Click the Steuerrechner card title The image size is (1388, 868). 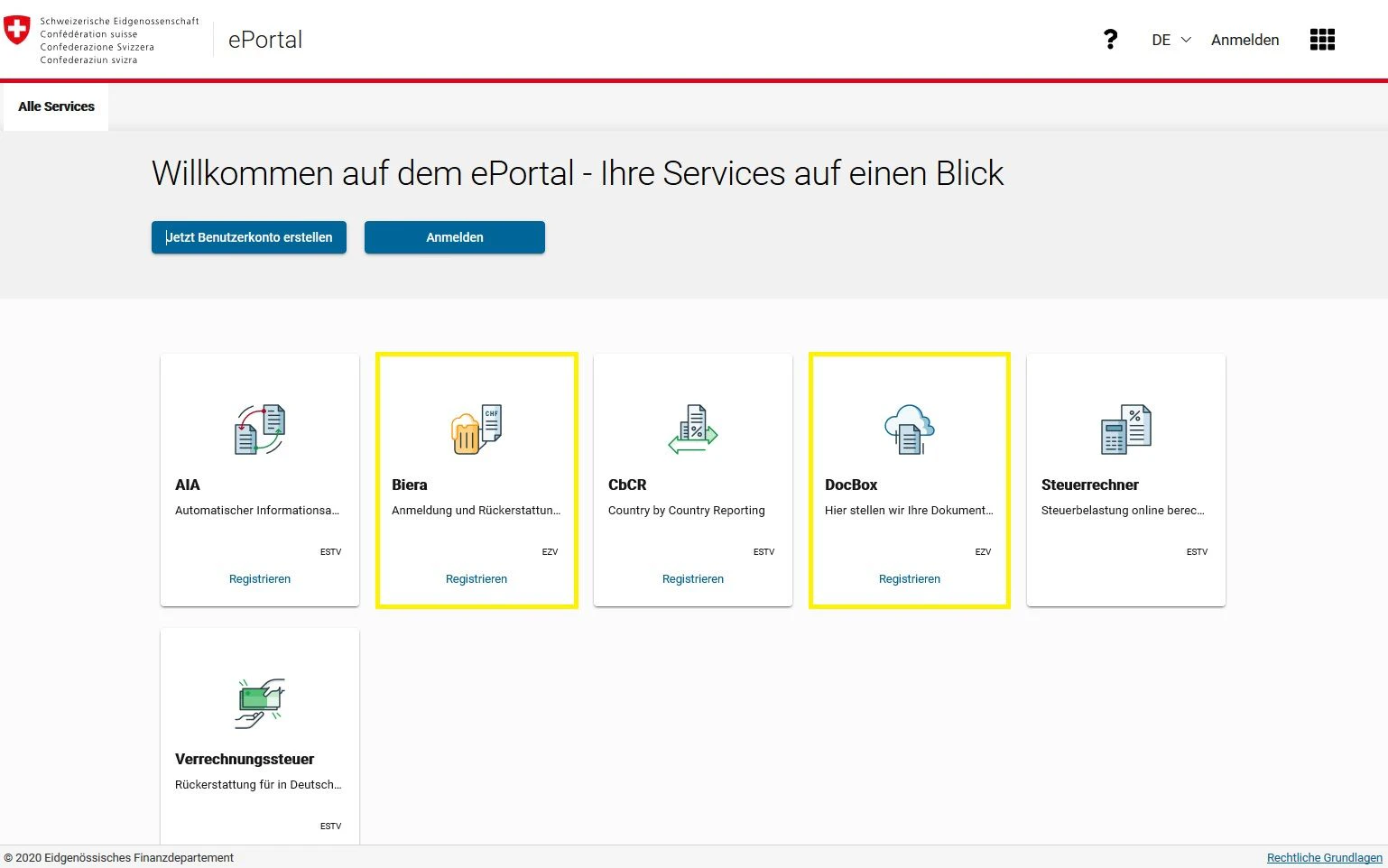coord(1089,485)
